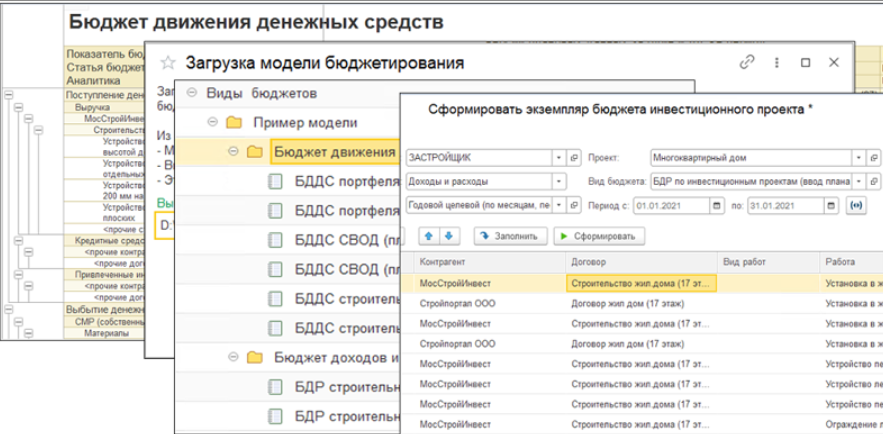Screen dimensions: 883x434
Task: Select the Бюджет движения tree row
Action: click(287, 152)
